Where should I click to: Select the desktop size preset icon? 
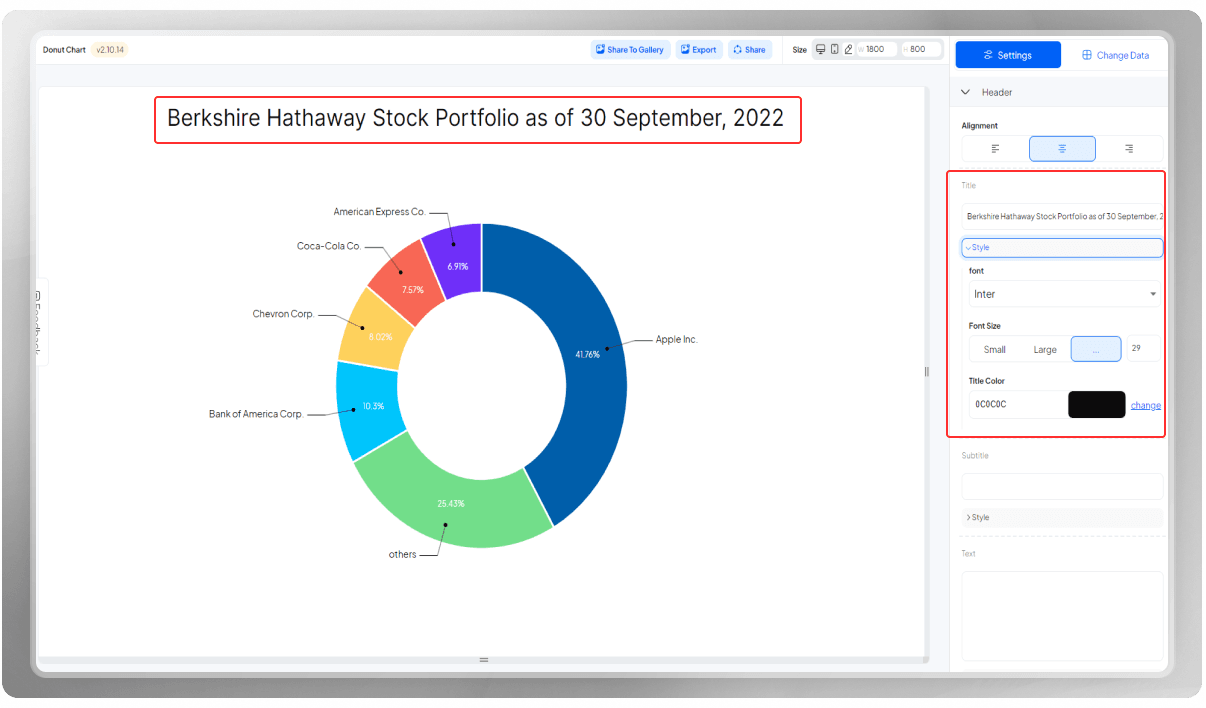coord(820,49)
